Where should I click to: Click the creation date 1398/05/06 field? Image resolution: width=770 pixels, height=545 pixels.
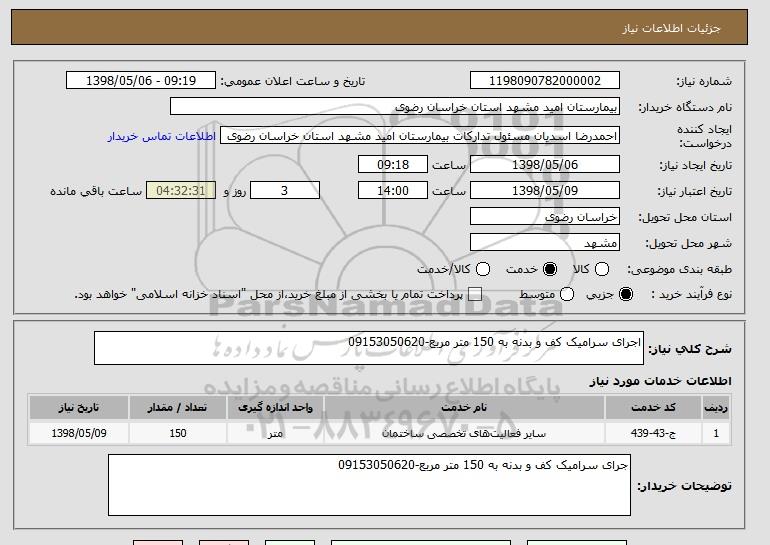point(545,164)
